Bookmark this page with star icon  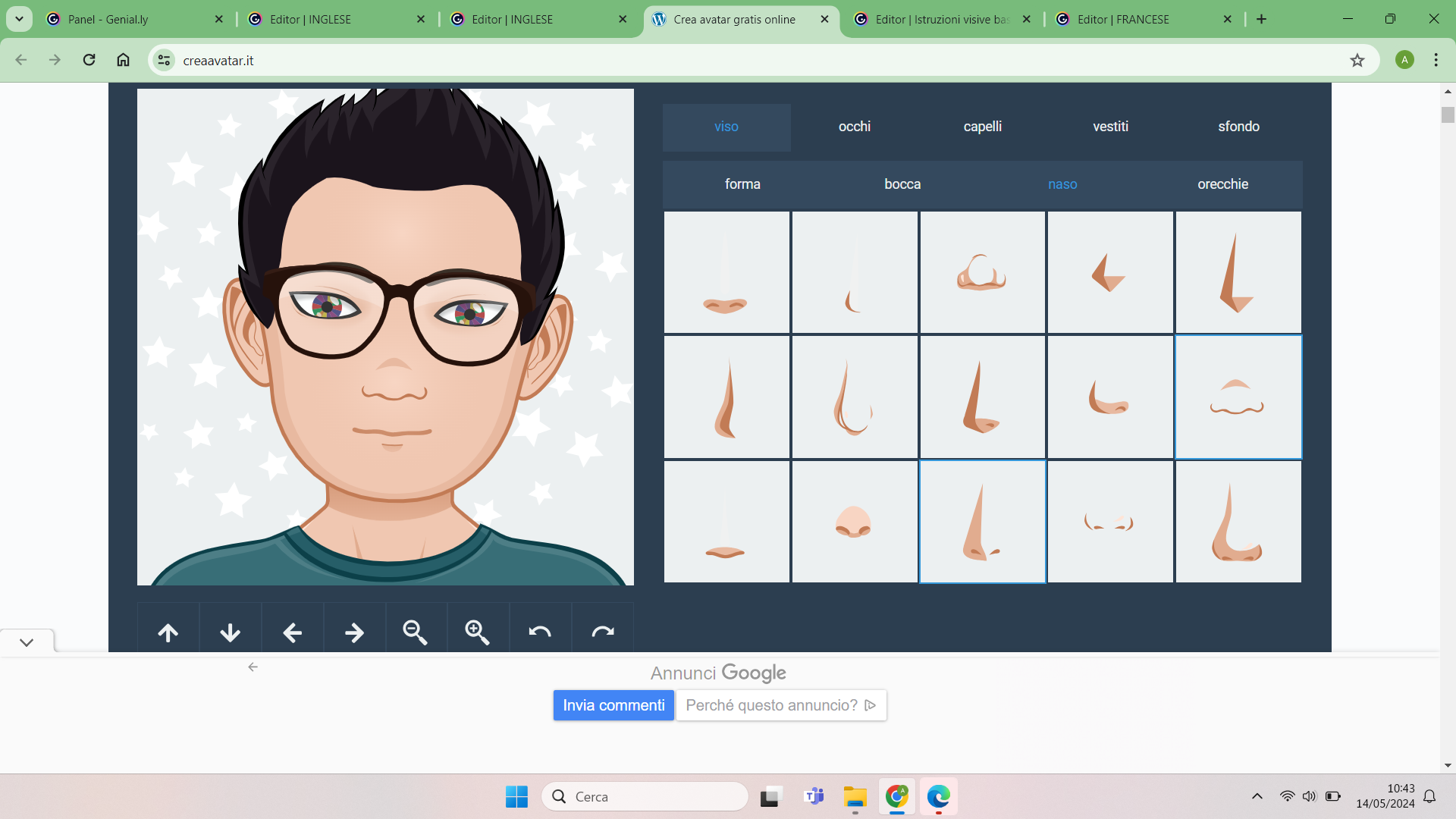1357,61
